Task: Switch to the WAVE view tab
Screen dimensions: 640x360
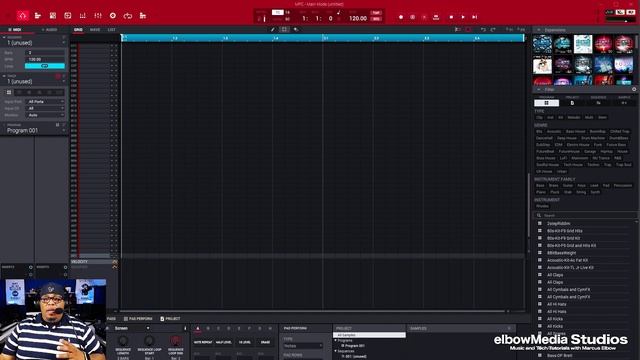Action: pos(95,30)
